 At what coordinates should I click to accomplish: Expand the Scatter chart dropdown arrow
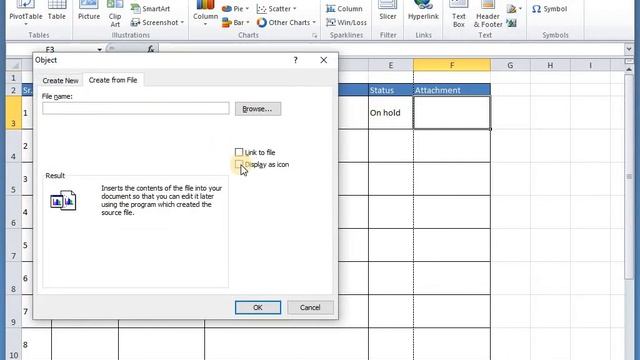[x=294, y=9]
